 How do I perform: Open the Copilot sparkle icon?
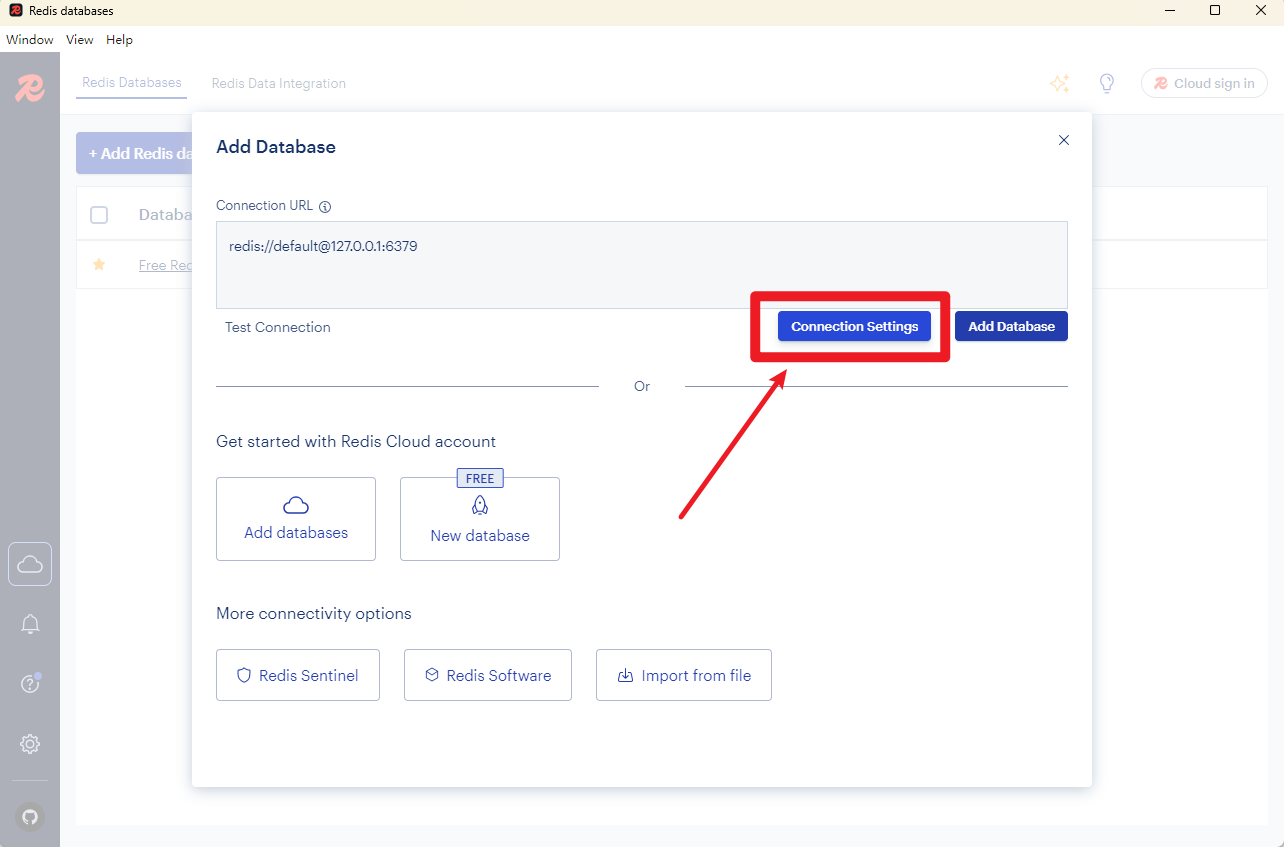1060,84
